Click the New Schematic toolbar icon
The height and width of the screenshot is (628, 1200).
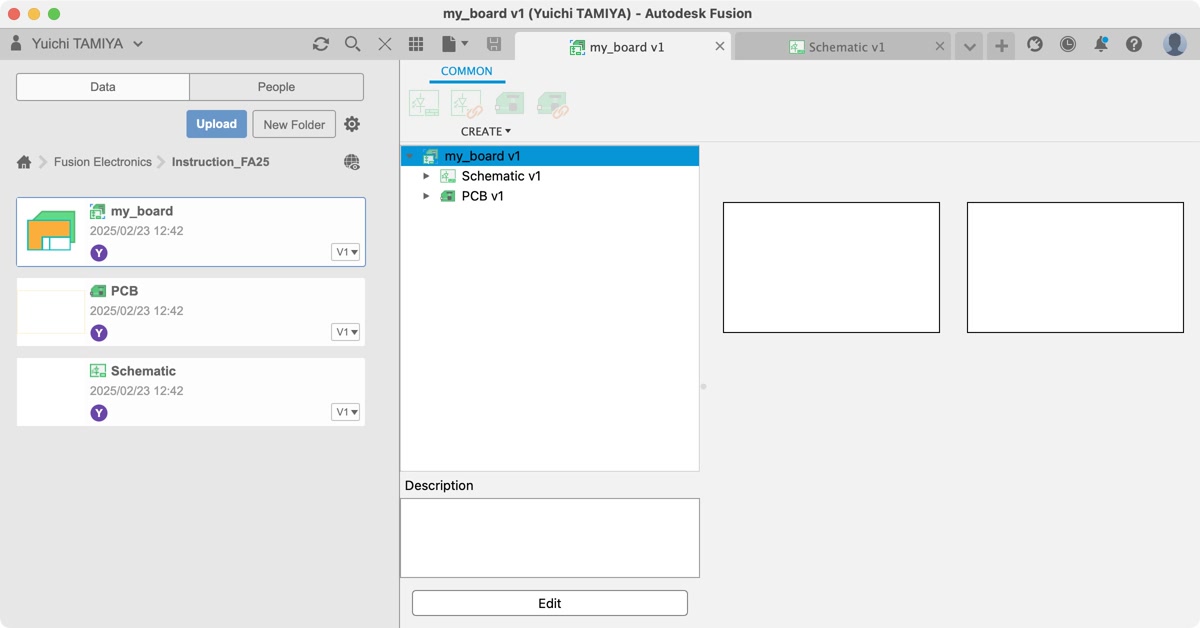coord(424,104)
